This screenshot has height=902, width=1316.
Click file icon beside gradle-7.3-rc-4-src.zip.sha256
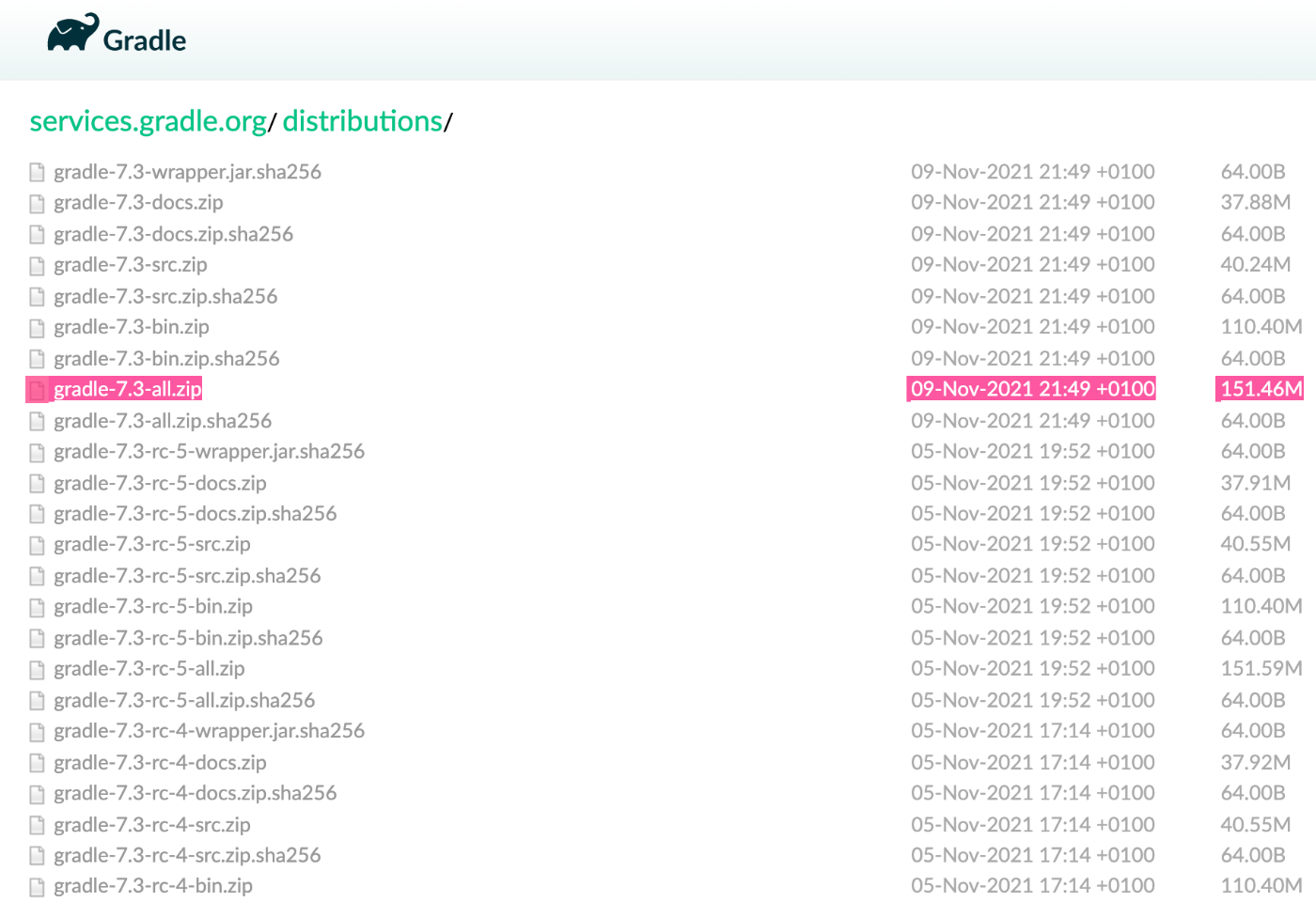tap(37, 856)
